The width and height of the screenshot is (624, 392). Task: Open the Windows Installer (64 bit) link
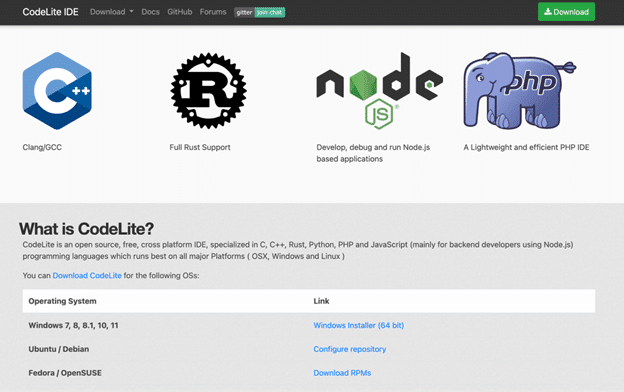[359, 325]
